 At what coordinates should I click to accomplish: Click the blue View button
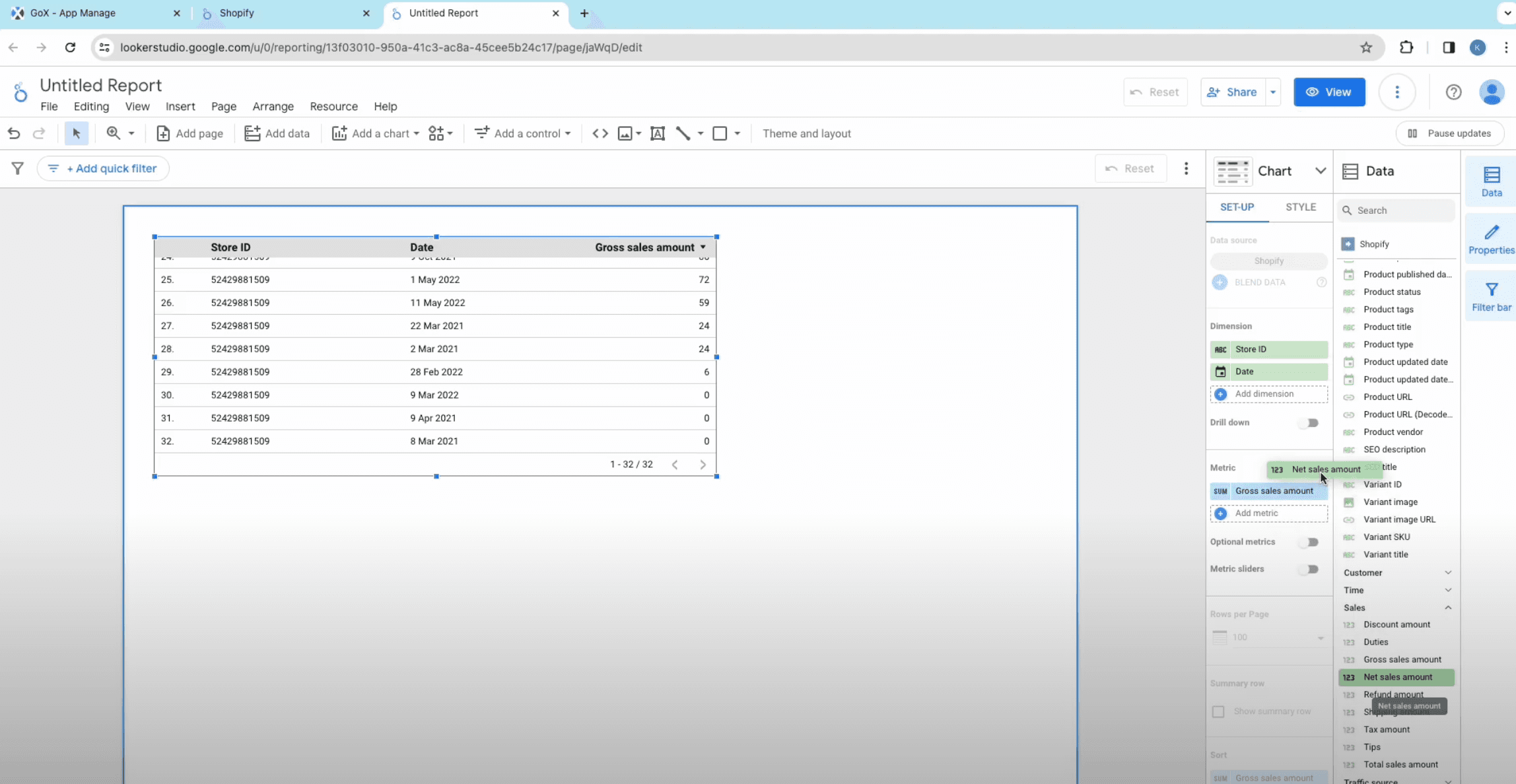pos(1328,92)
